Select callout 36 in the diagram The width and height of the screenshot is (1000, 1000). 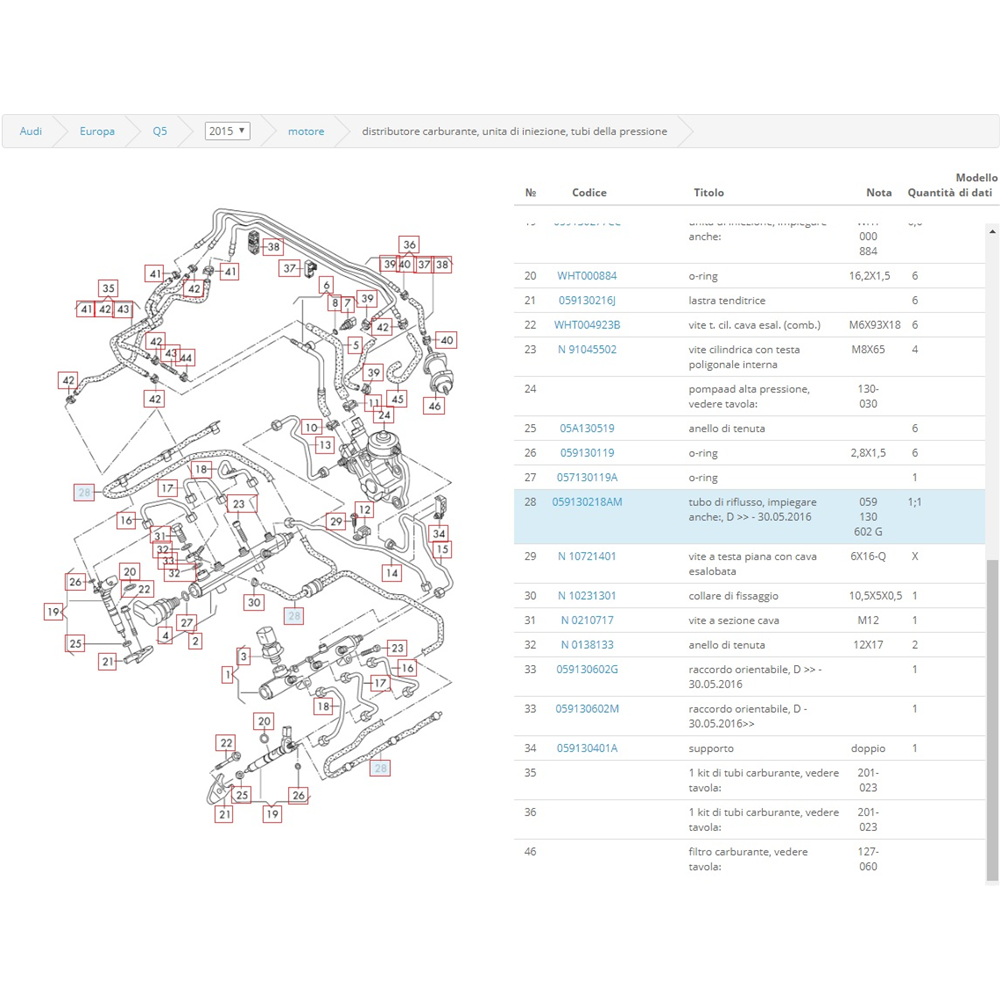(409, 244)
